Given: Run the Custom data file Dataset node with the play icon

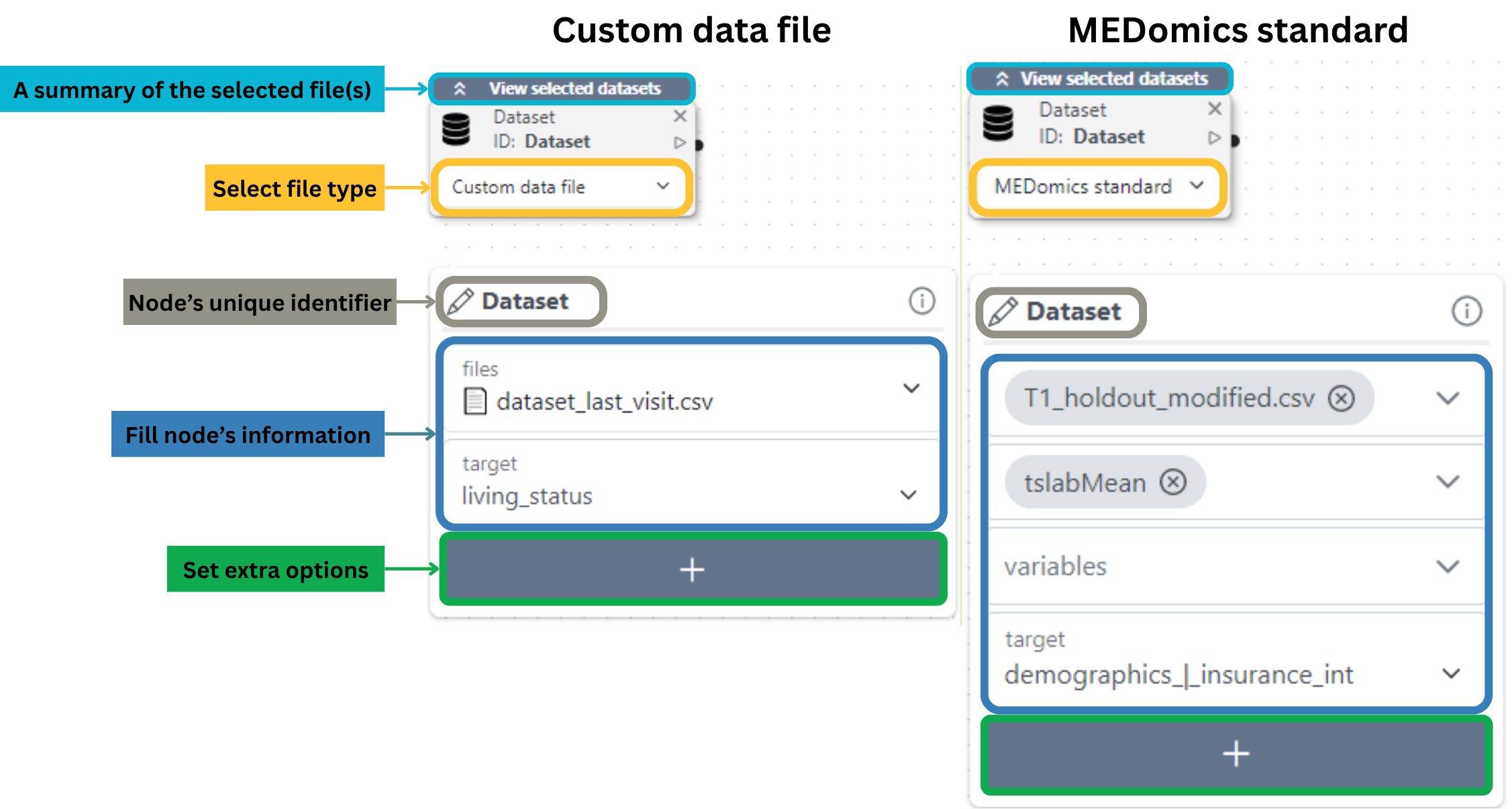Looking at the screenshot, I should pyautogui.click(x=680, y=142).
